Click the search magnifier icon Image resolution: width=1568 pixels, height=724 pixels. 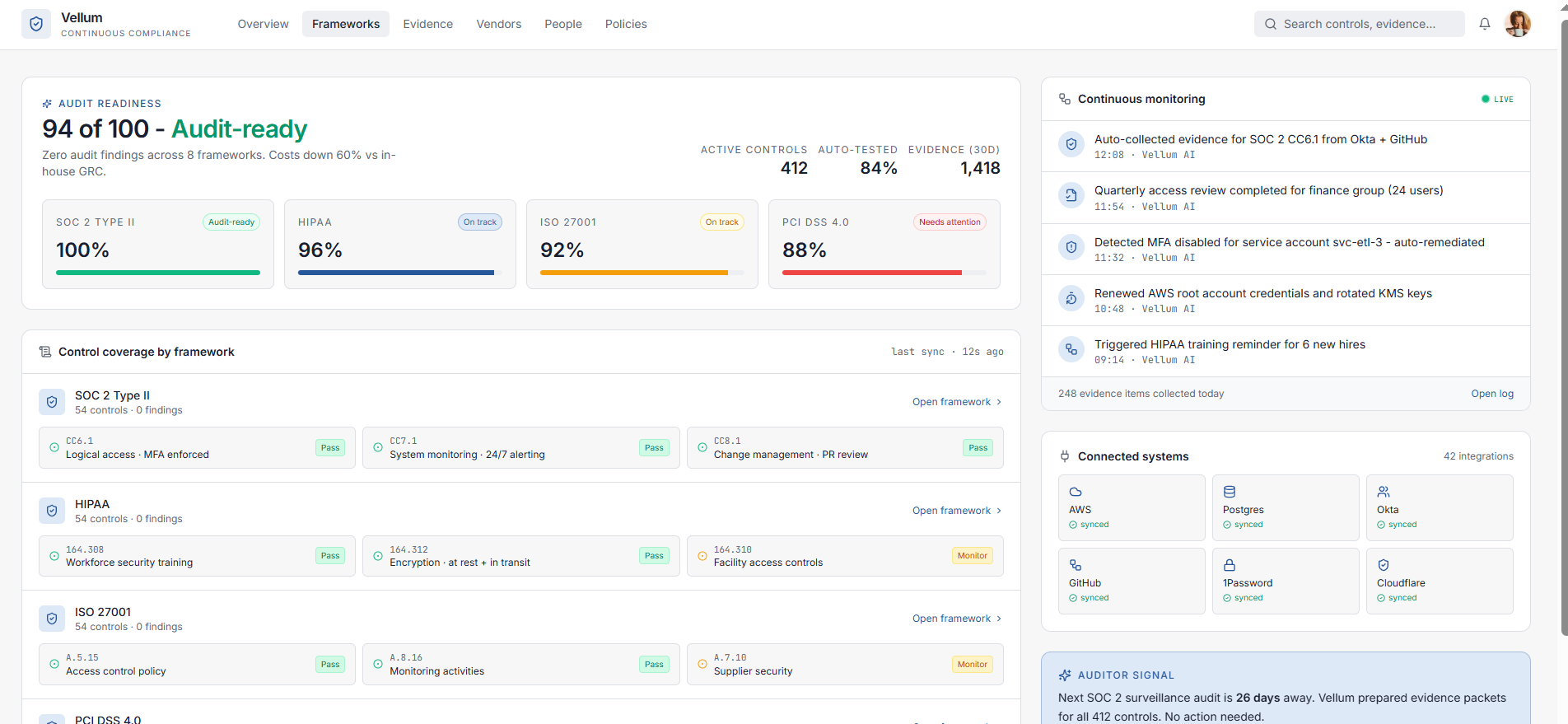[1271, 24]
